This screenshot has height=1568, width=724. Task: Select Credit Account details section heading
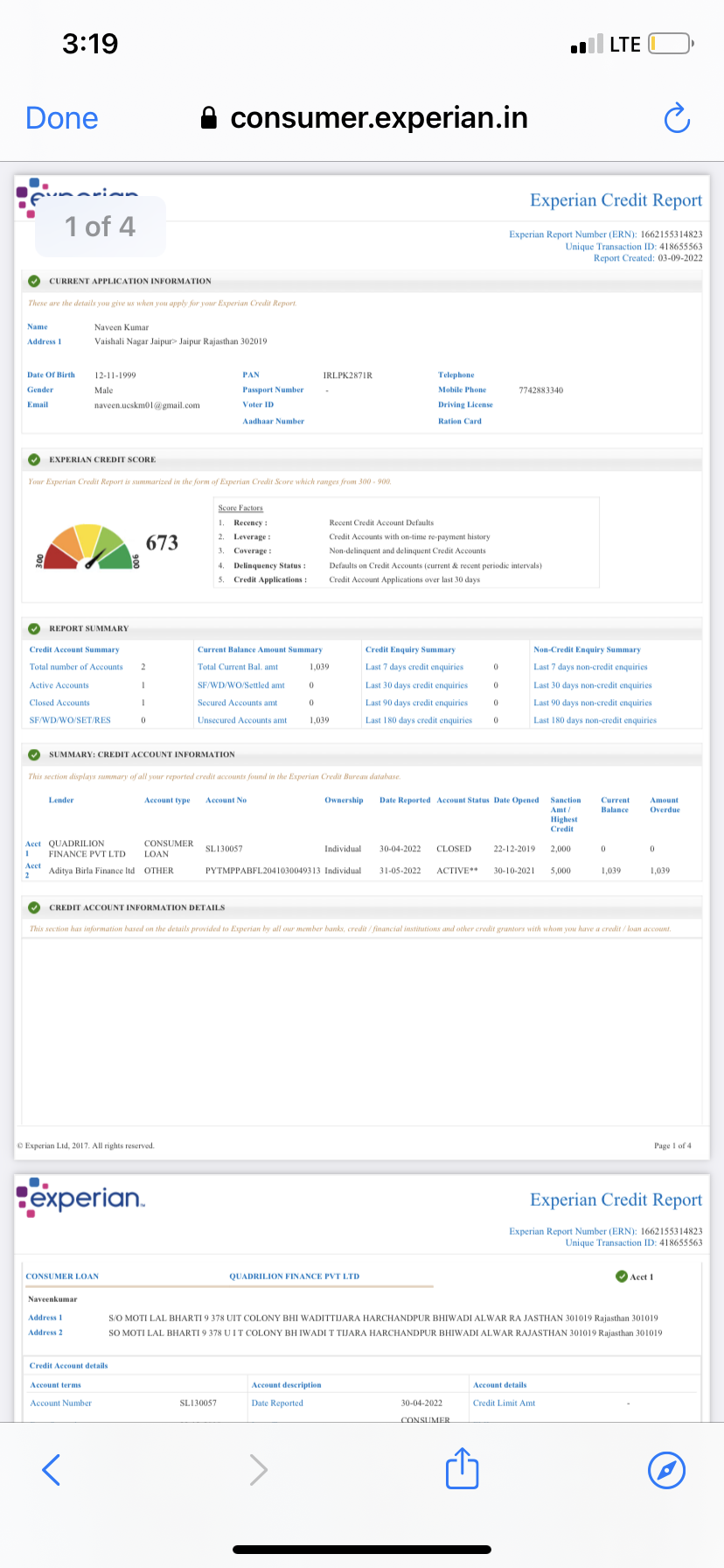coord(68,1366)
